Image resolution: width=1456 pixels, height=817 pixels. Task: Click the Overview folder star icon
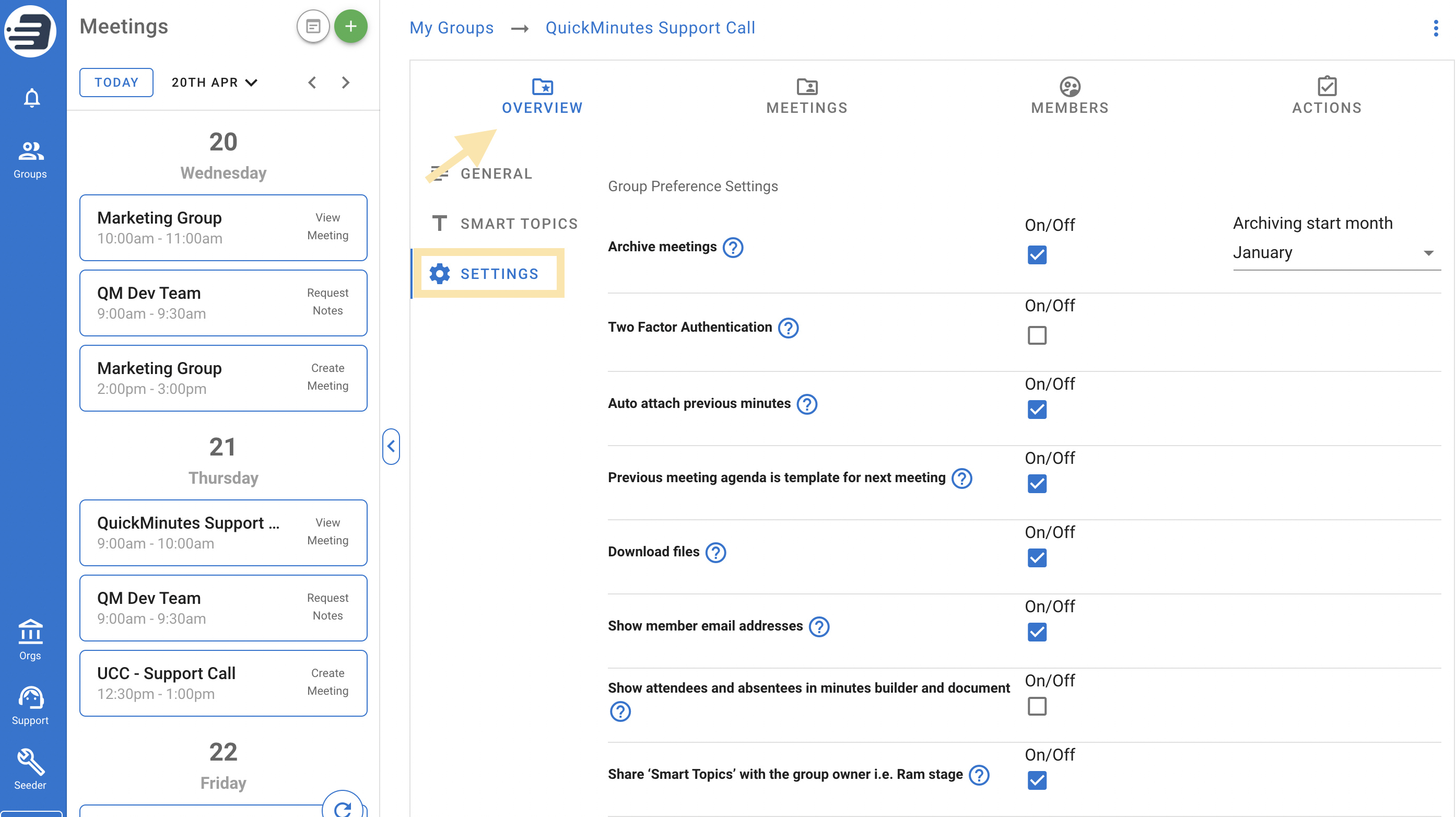pos(543,87)
